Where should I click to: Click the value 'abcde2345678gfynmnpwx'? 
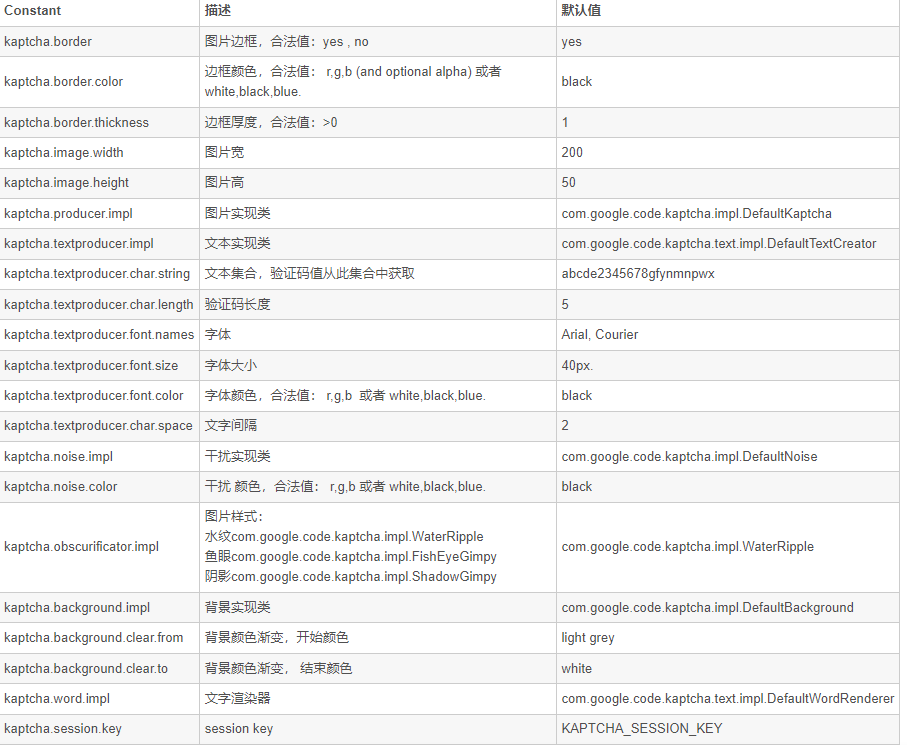638,274
